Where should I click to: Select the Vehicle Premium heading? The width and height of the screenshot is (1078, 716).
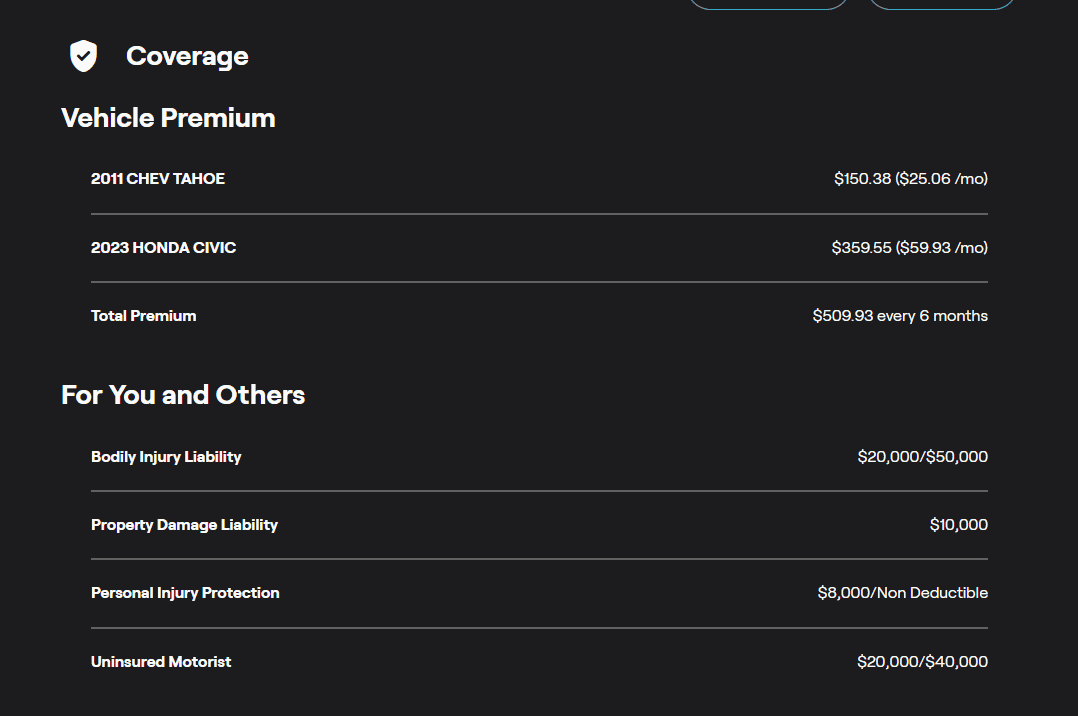click(x=168, y=118)
